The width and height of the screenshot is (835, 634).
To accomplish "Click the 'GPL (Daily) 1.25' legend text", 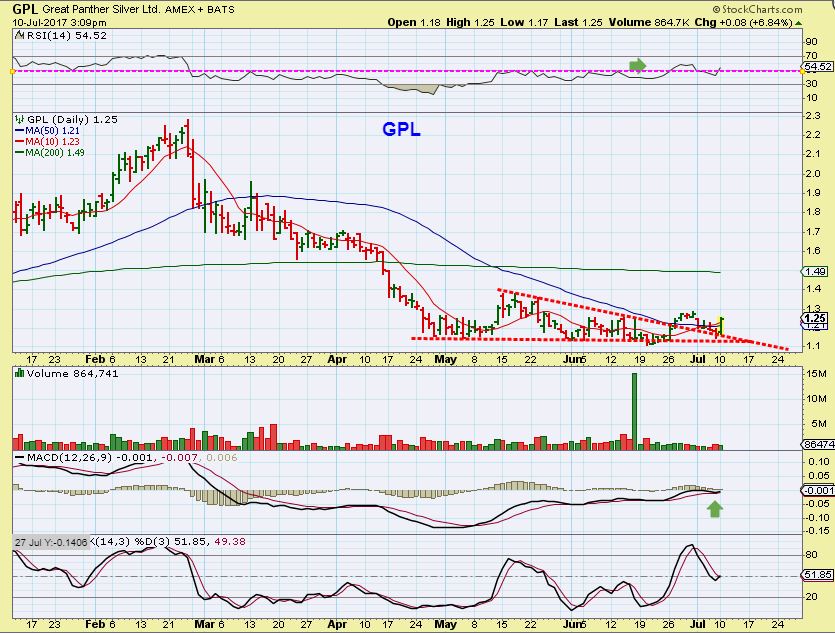I will [72, 119].
